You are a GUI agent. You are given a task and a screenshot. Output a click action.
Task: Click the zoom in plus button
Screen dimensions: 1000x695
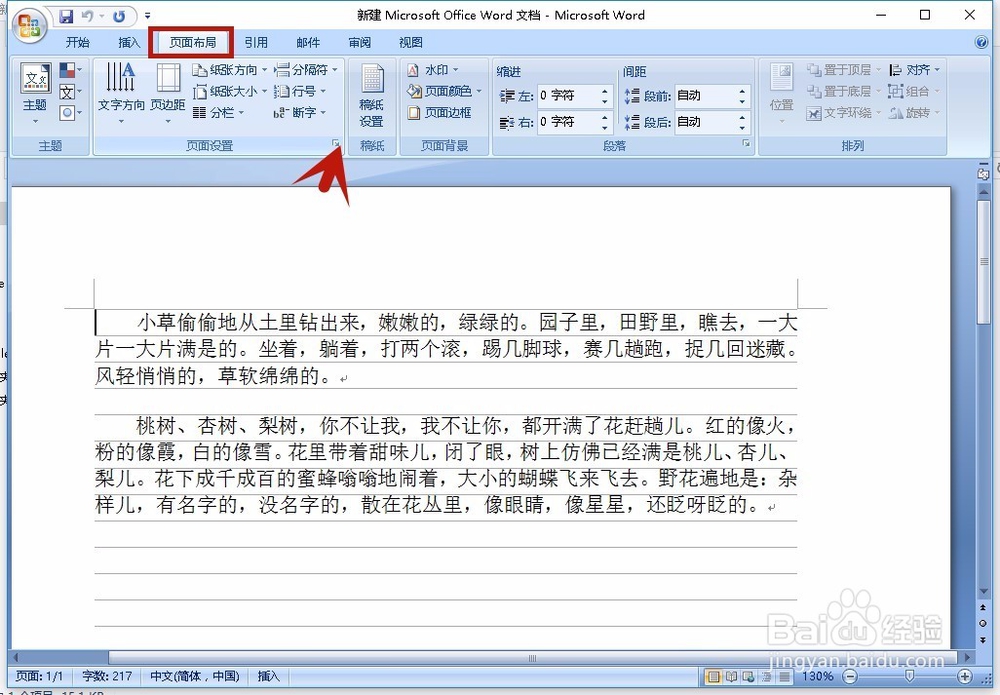965,676
